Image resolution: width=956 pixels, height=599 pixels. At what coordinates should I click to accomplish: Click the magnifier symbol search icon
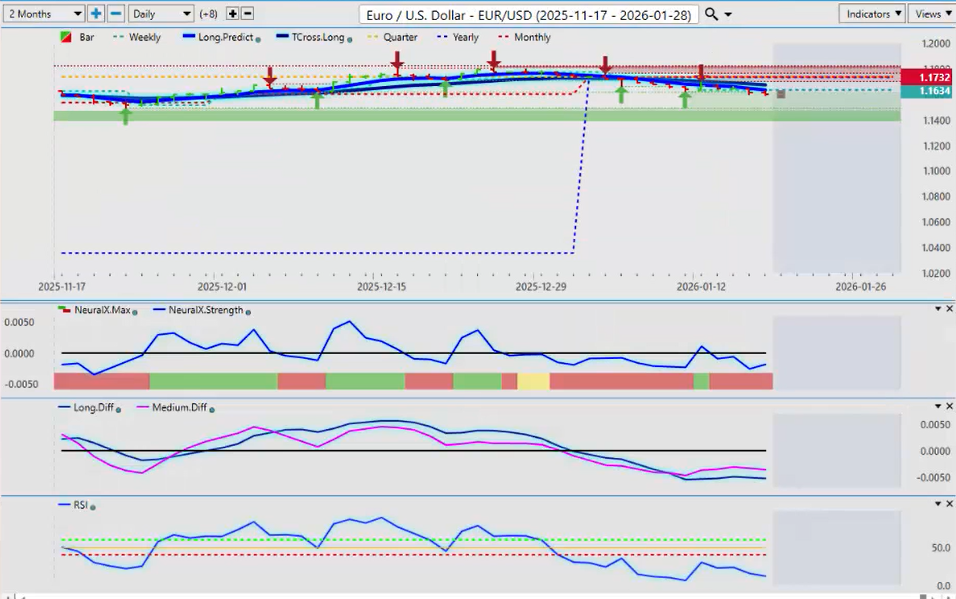[x=711, y=14]
